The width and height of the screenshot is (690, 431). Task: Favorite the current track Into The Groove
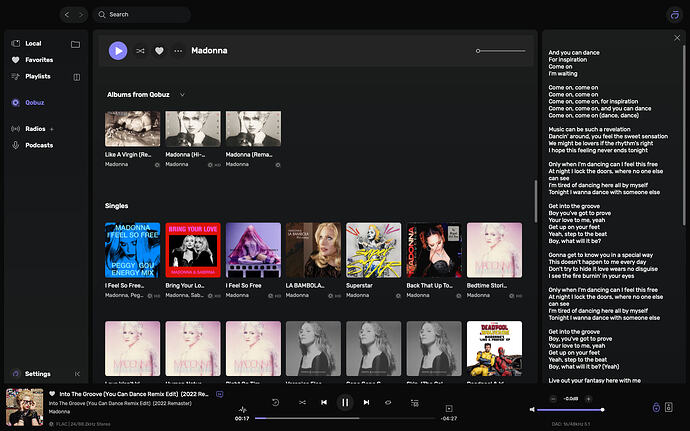pyautogui.click(x=52, y=394)
